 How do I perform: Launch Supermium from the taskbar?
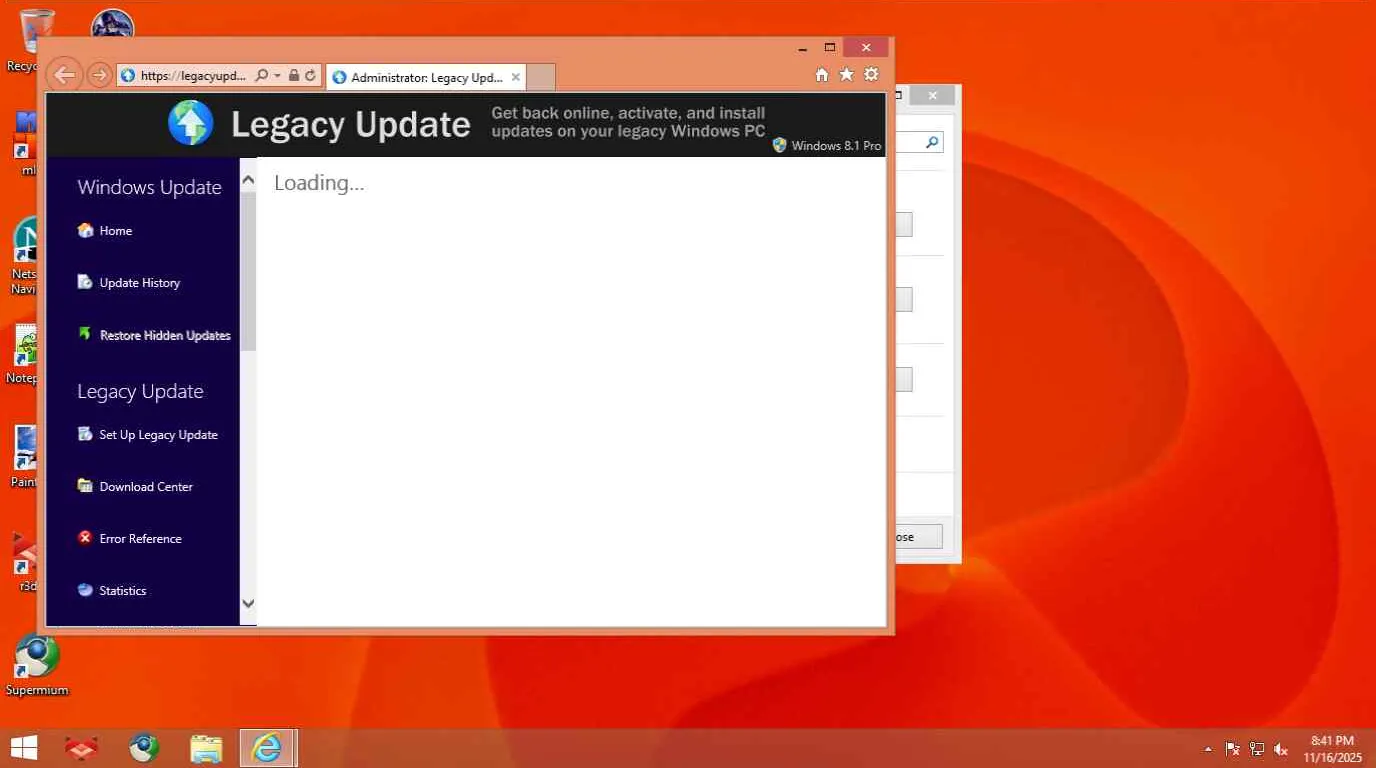145,748
